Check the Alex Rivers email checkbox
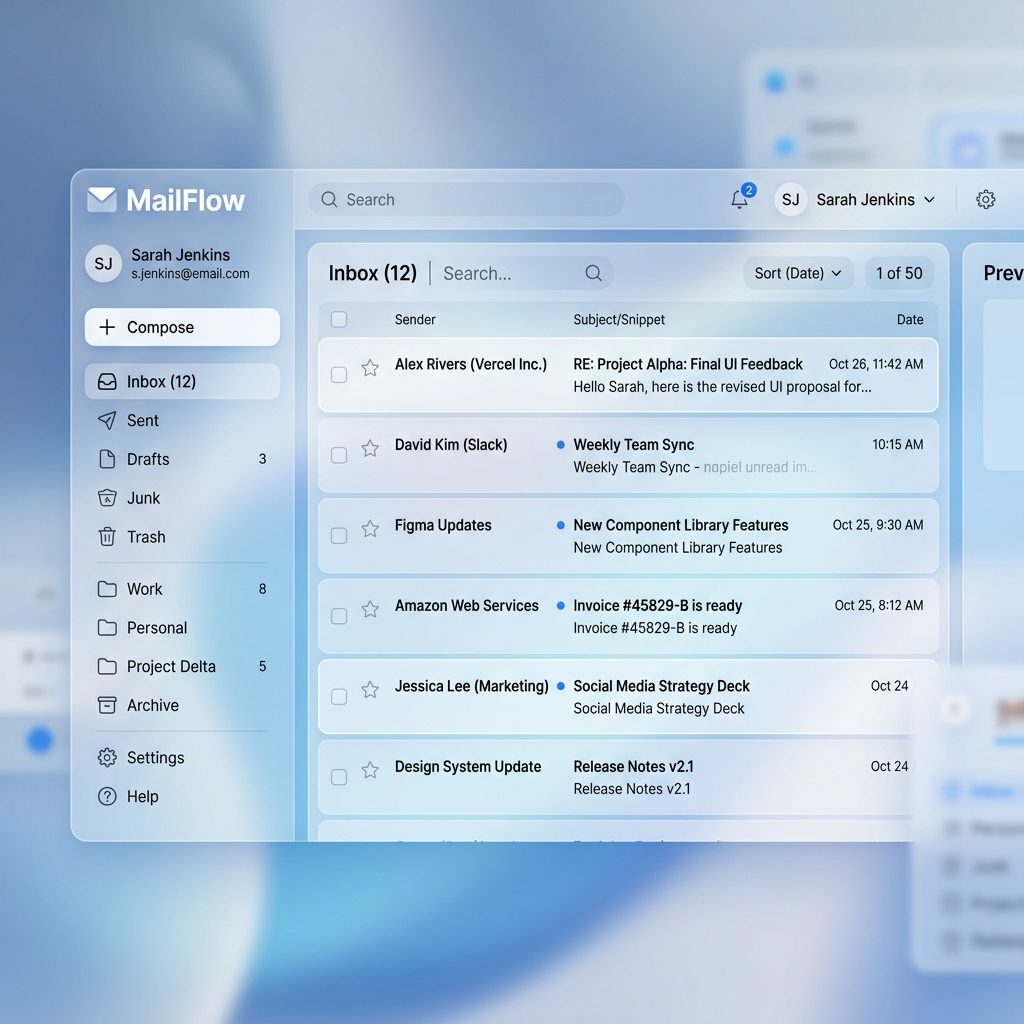 pos(339,375)
